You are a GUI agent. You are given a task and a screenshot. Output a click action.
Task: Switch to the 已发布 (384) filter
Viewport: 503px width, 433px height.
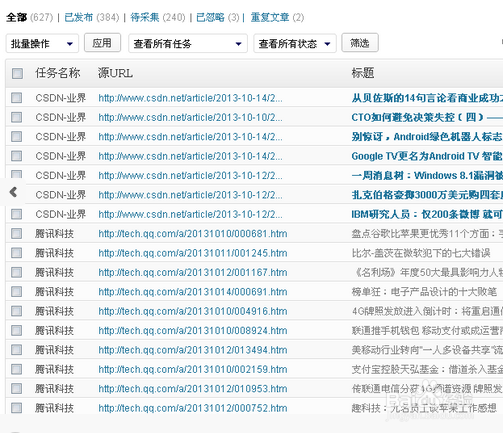[x=92, y=17]
